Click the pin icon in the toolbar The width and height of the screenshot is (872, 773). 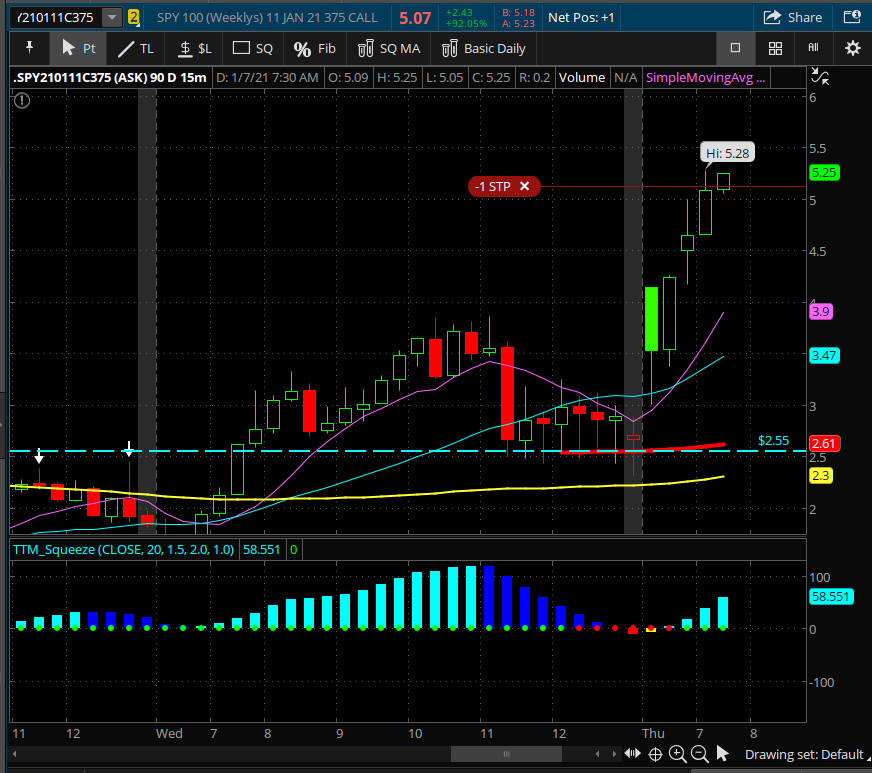[x=30, y=48]
